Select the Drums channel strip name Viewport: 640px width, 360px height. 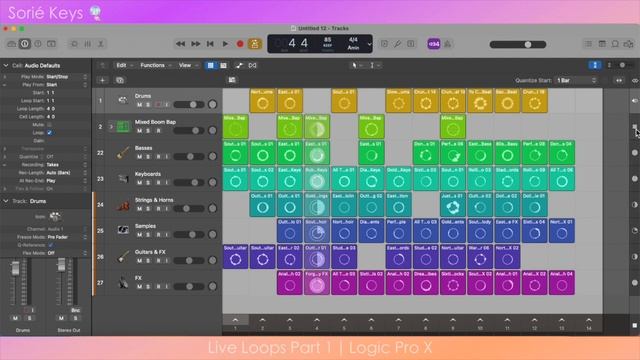(x=23, y=330)
